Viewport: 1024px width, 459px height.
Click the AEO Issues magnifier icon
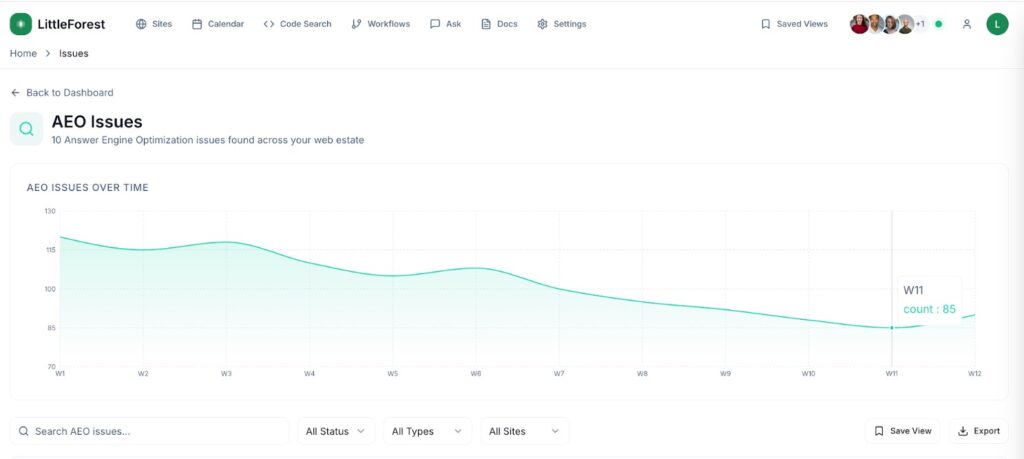point(26,129)
